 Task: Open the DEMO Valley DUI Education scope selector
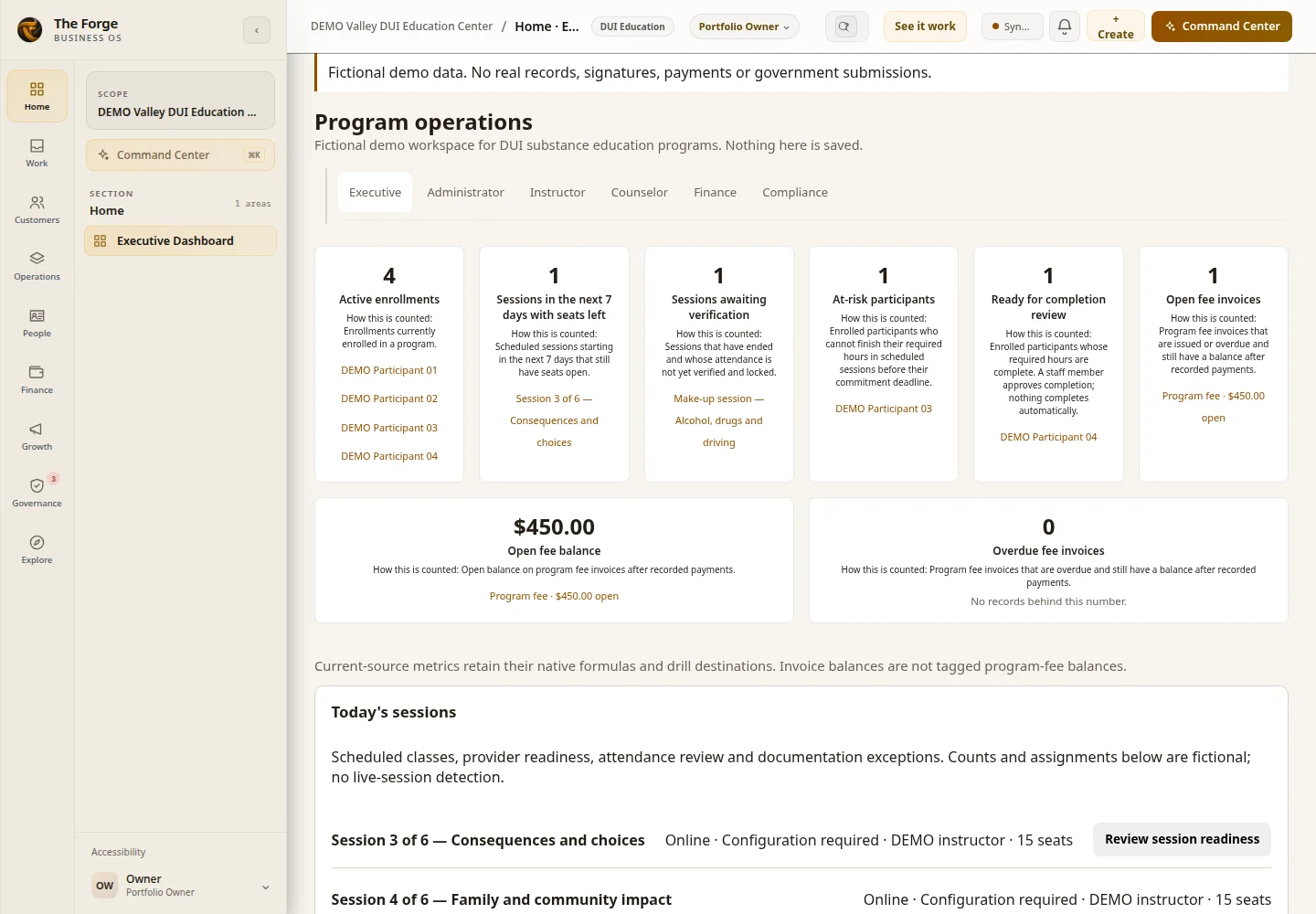point(180,102)
